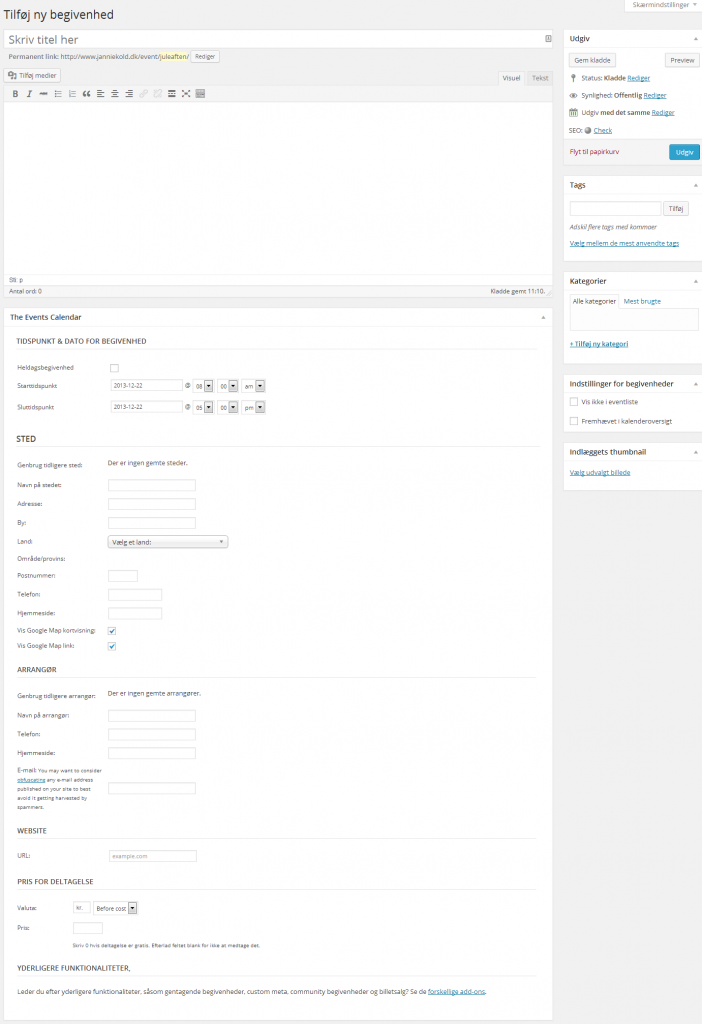Image resolution: width=702 pixels, height=1024 pixels.
Task: Click the insert link icon
Action: pyautogui.click(x=144, y=94)
